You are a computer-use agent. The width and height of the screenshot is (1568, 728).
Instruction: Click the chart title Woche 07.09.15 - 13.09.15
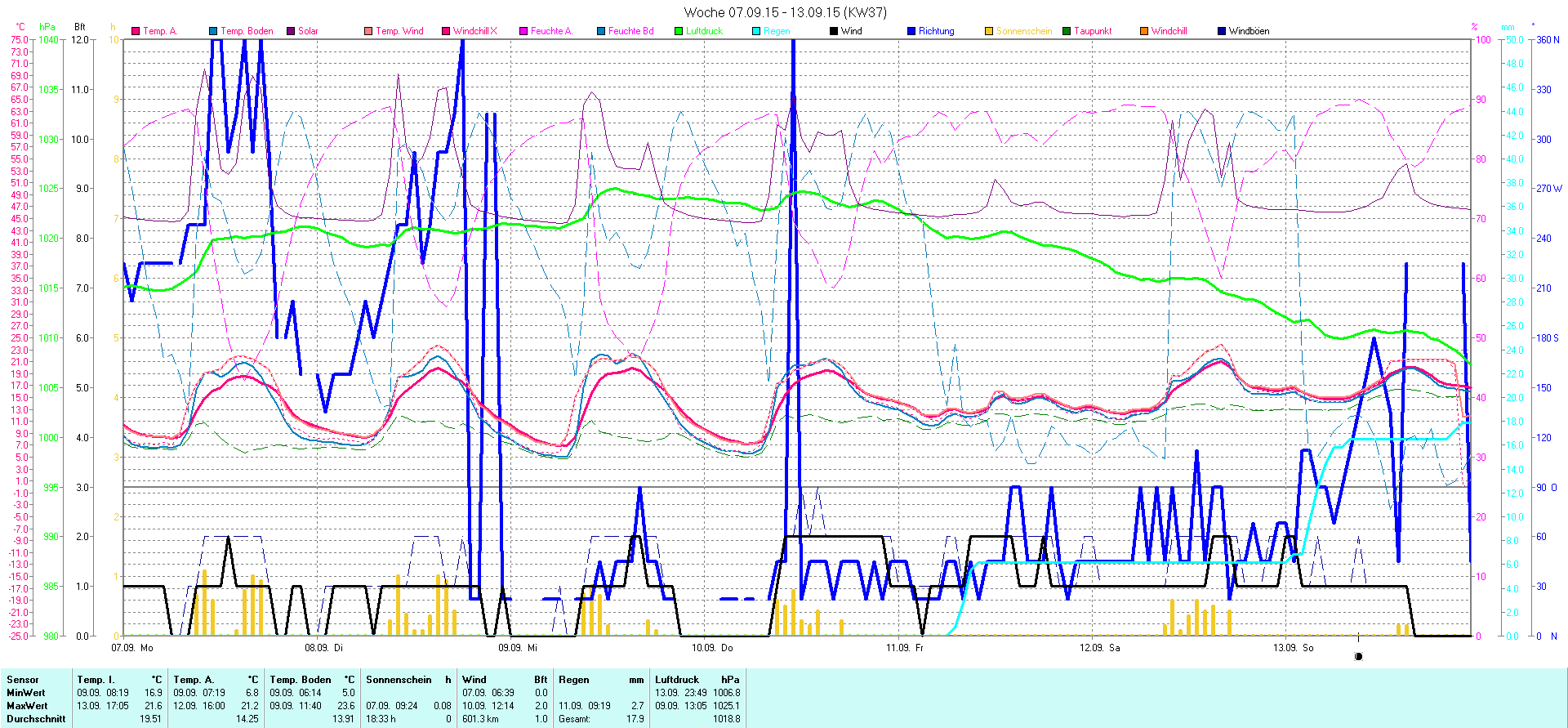784,12
